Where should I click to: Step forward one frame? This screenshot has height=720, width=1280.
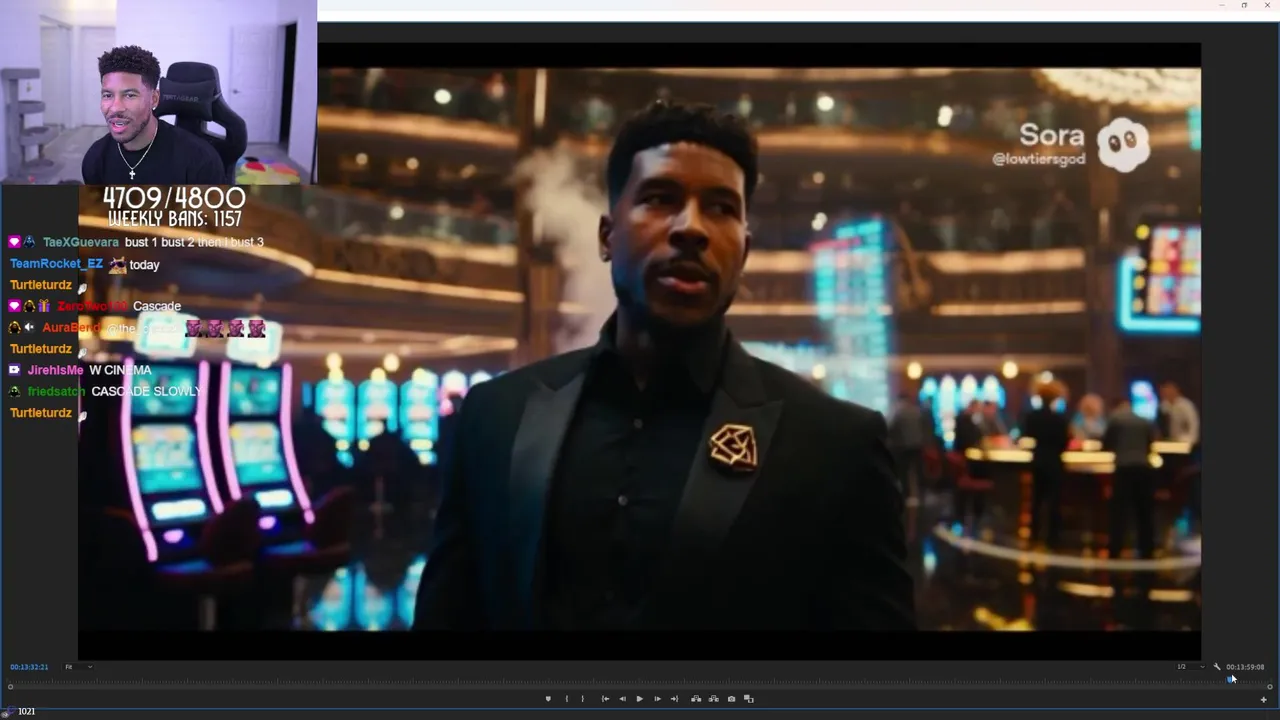pos(657,699)
